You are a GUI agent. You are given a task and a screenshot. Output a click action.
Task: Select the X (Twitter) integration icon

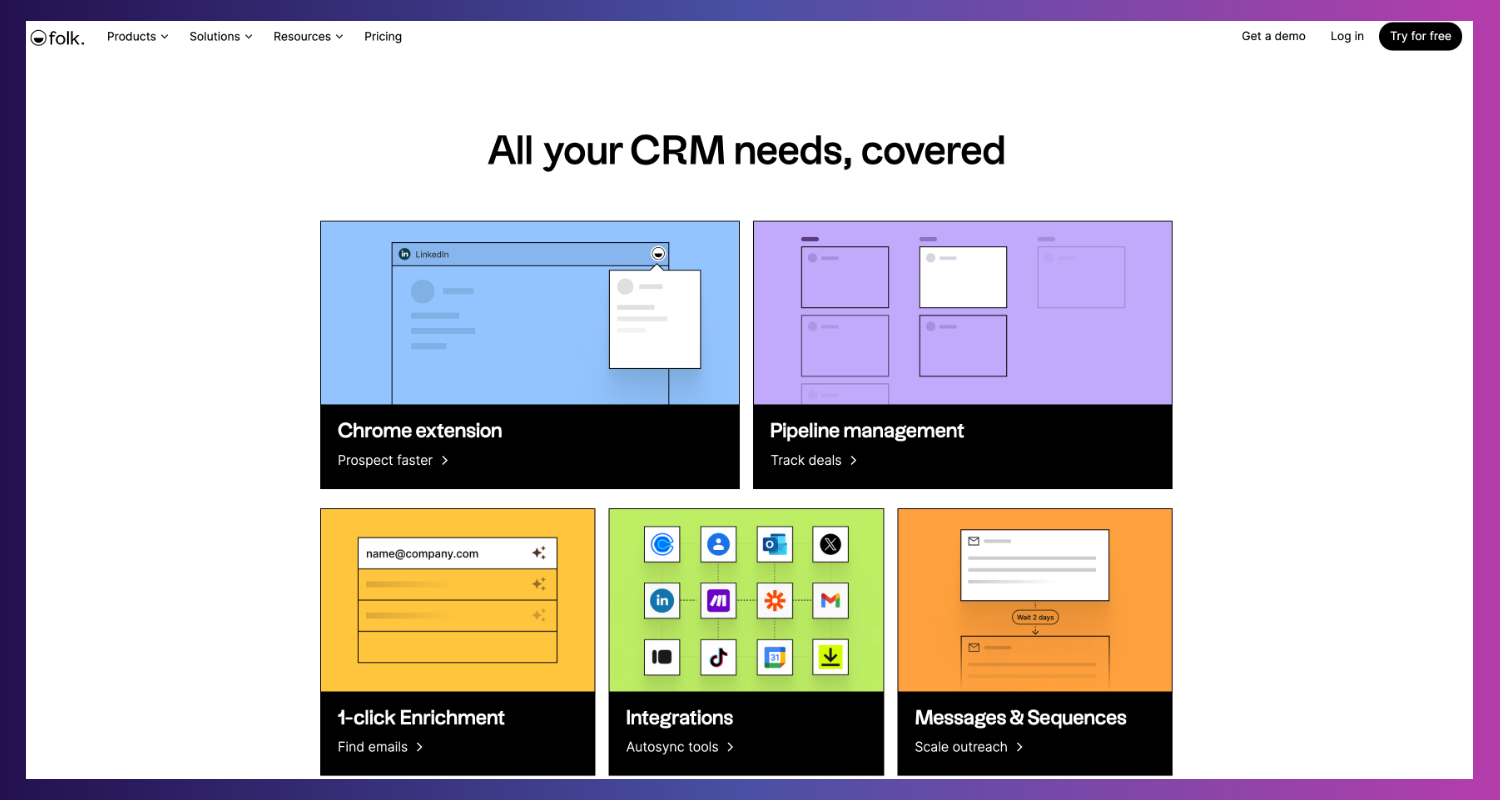pyautogui.click(x=830, y=544)
